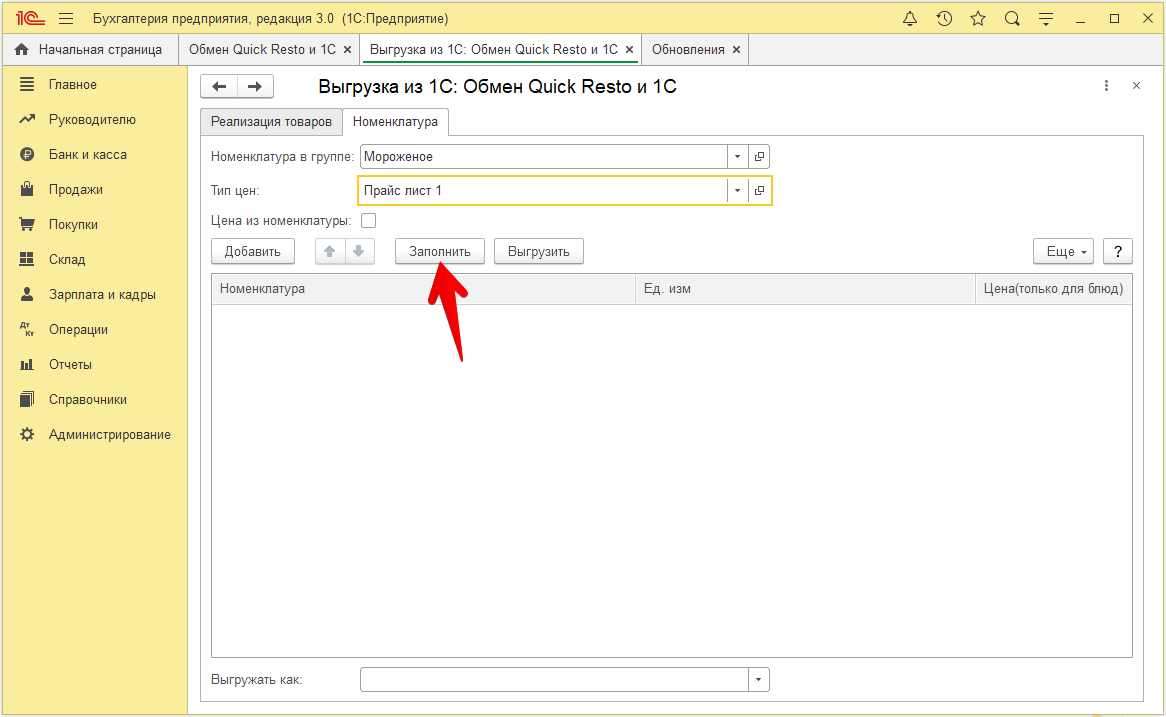Open the form's three-dot options menu
Screen dimensions: 1166x717
(x=1107, y=86)
